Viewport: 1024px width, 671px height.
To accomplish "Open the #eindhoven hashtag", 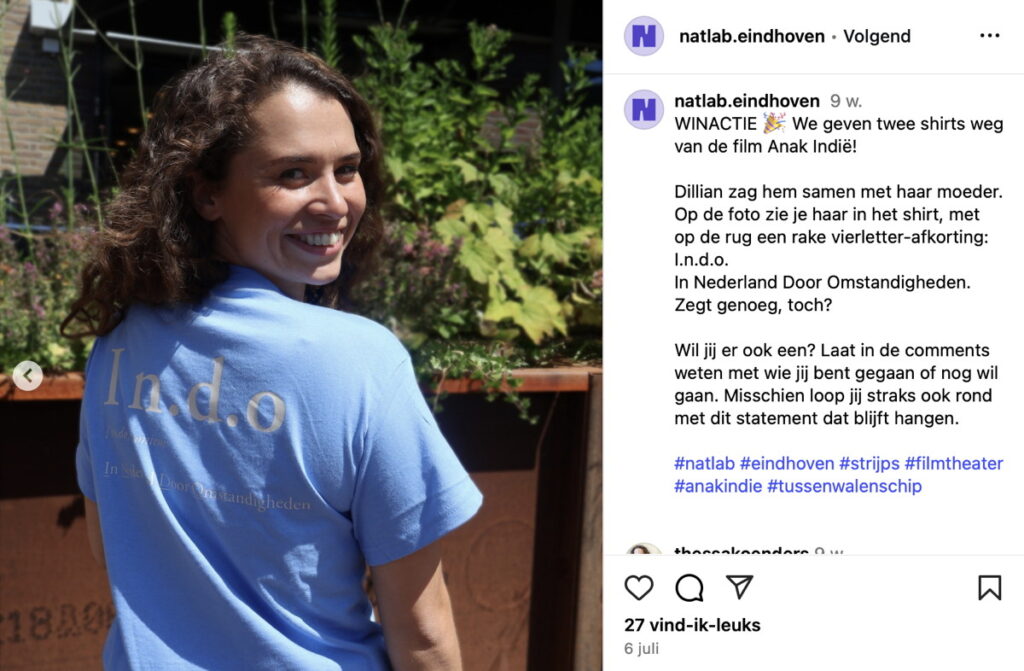I will point(787,463).
